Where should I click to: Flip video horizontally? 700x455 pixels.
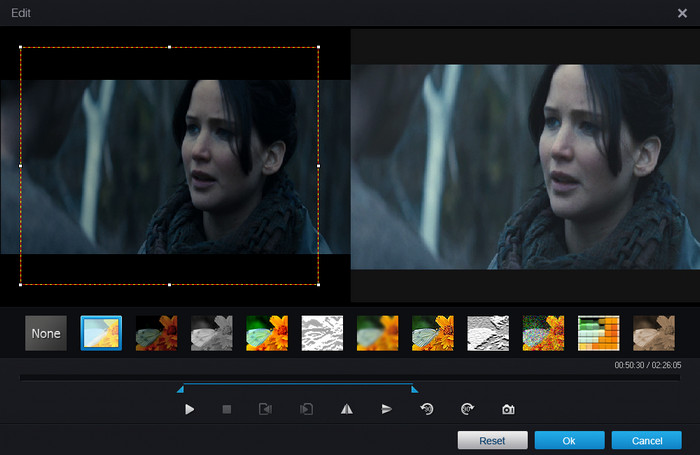(x=347, y=409)
